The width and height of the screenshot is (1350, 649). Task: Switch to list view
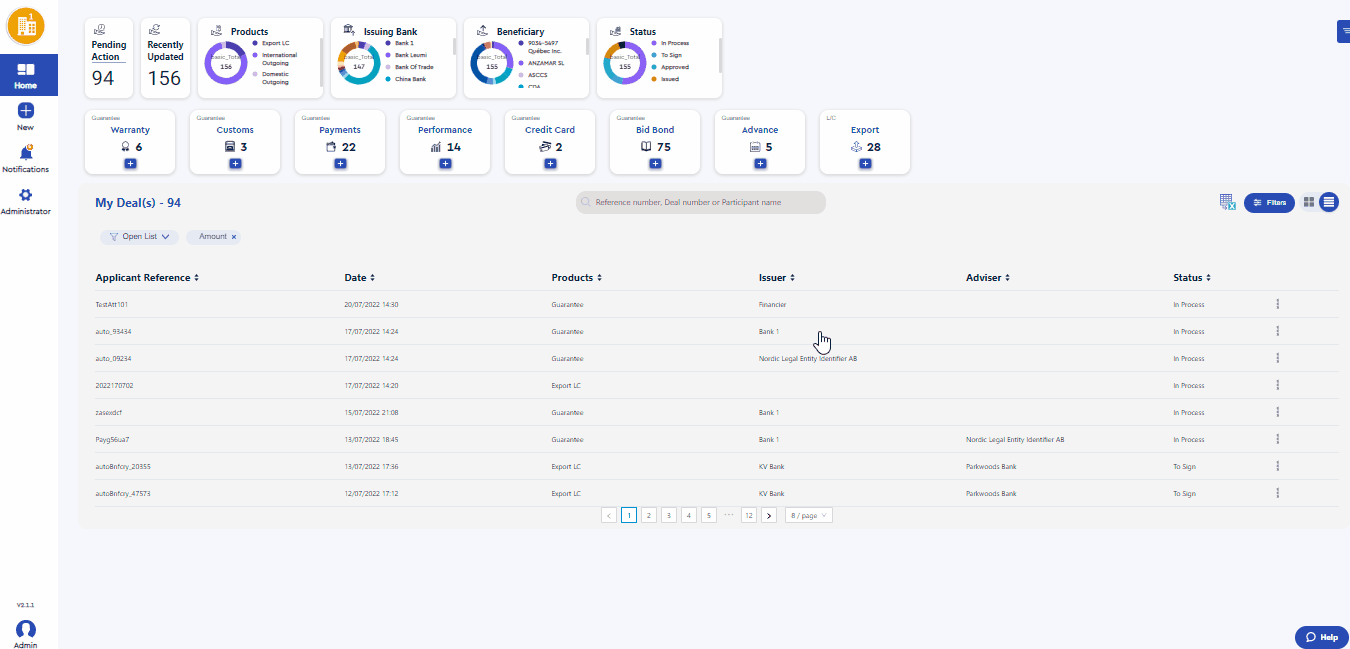[1328, 202]
